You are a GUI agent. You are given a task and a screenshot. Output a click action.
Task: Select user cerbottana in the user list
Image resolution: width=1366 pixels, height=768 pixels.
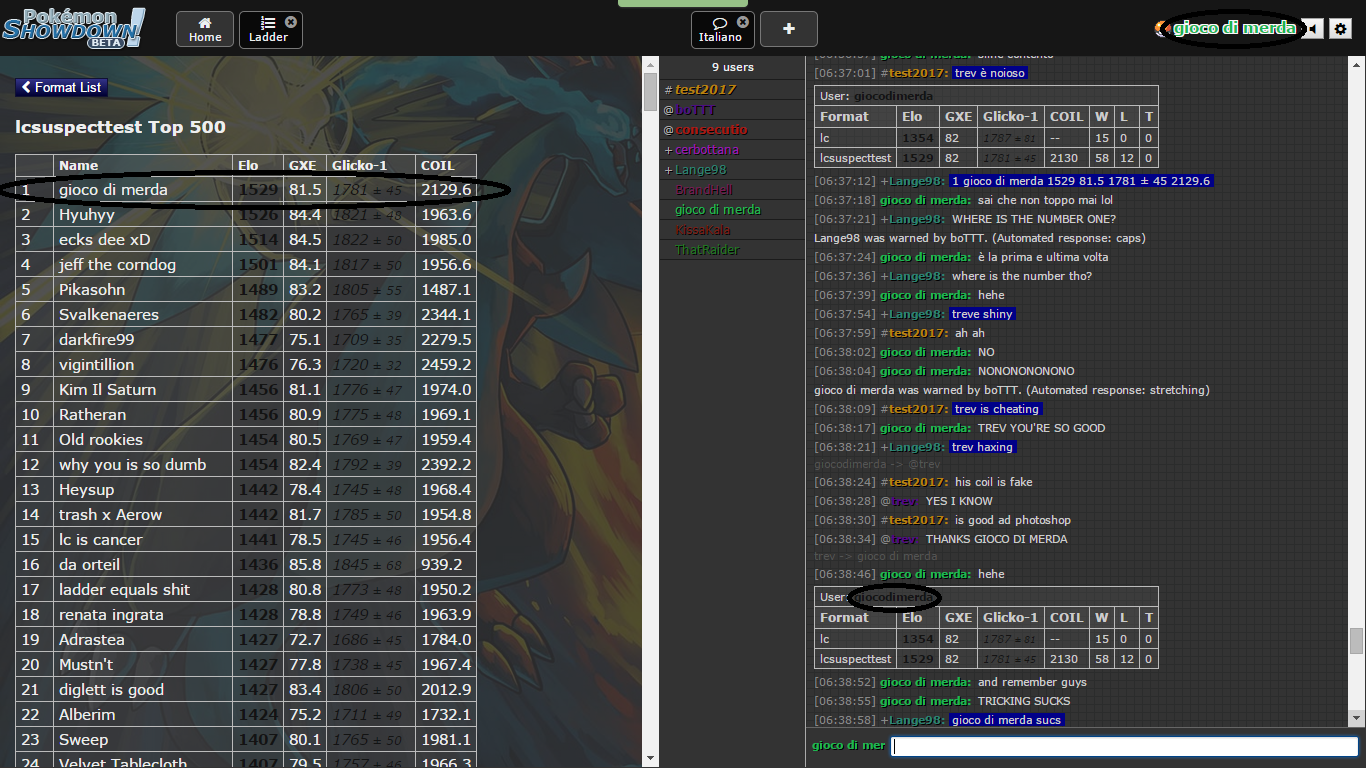pyautogui.click(x=732, y=150)
